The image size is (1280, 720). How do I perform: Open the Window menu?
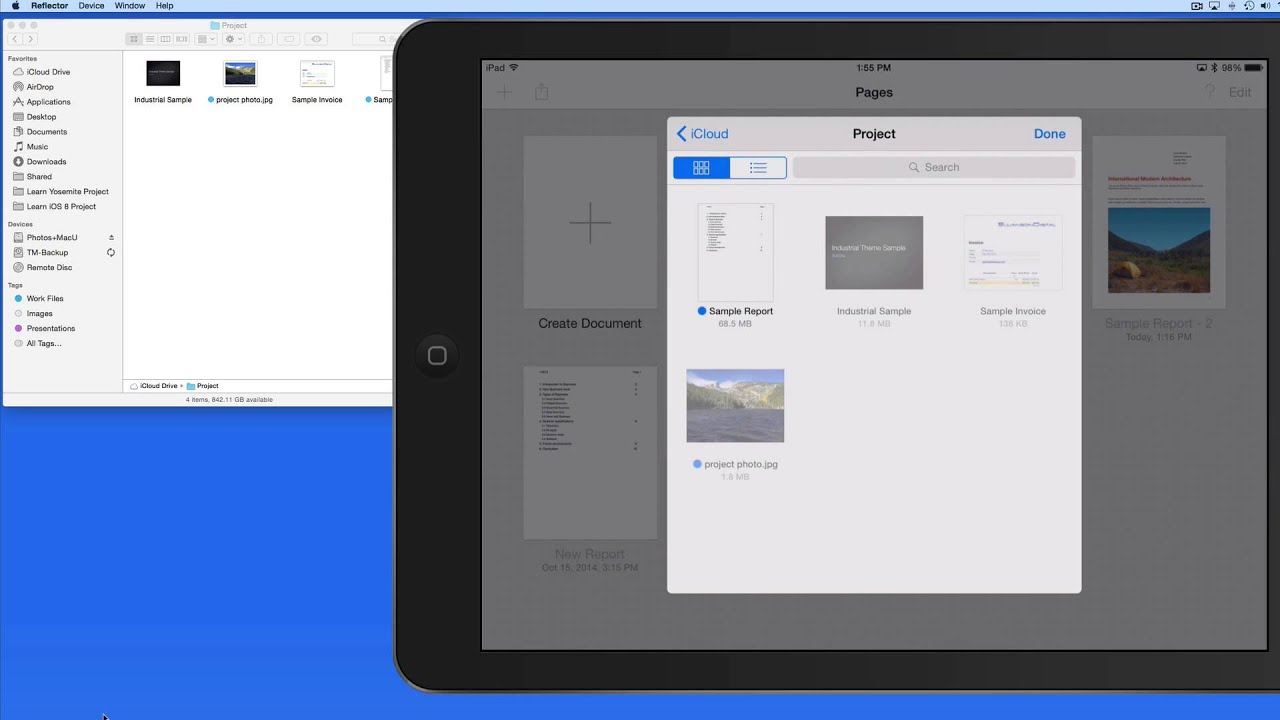[x=130, y=6]
